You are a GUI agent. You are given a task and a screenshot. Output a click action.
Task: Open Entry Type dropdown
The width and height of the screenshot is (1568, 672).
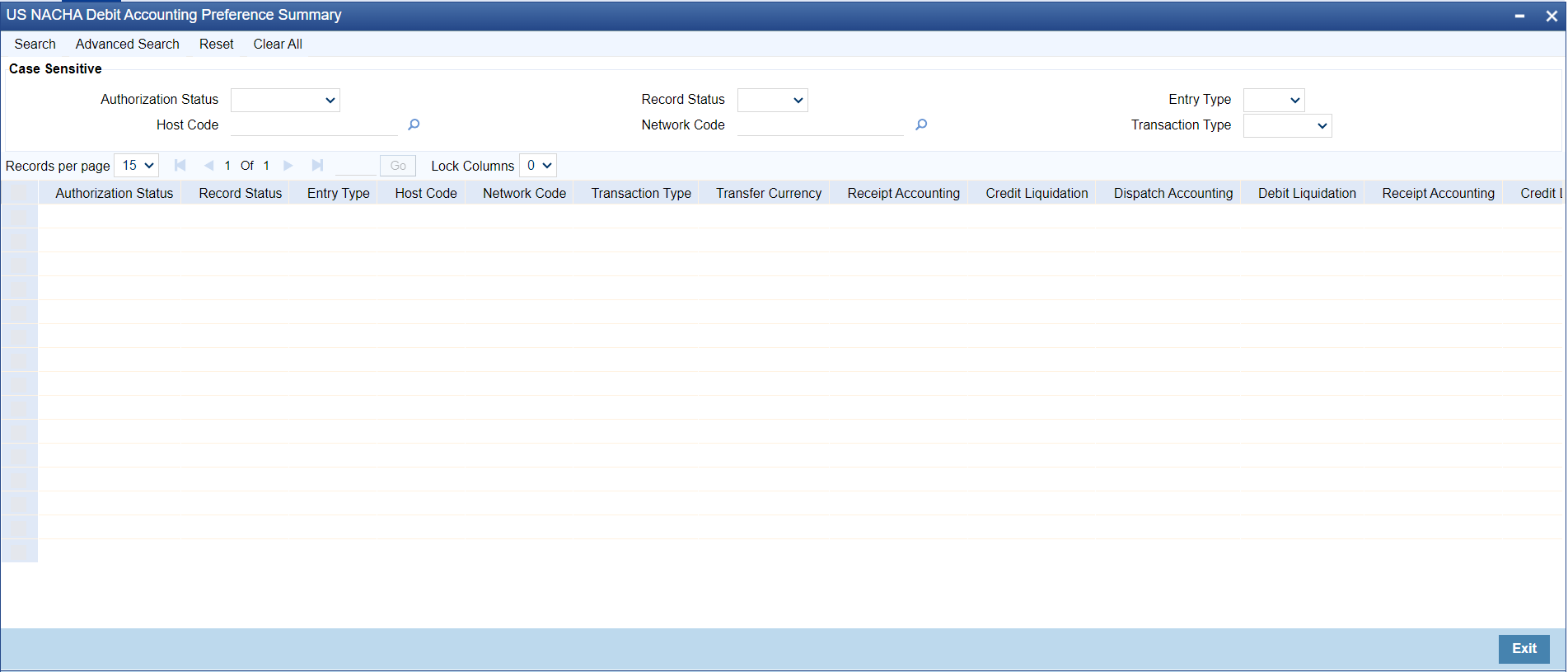1274,100
